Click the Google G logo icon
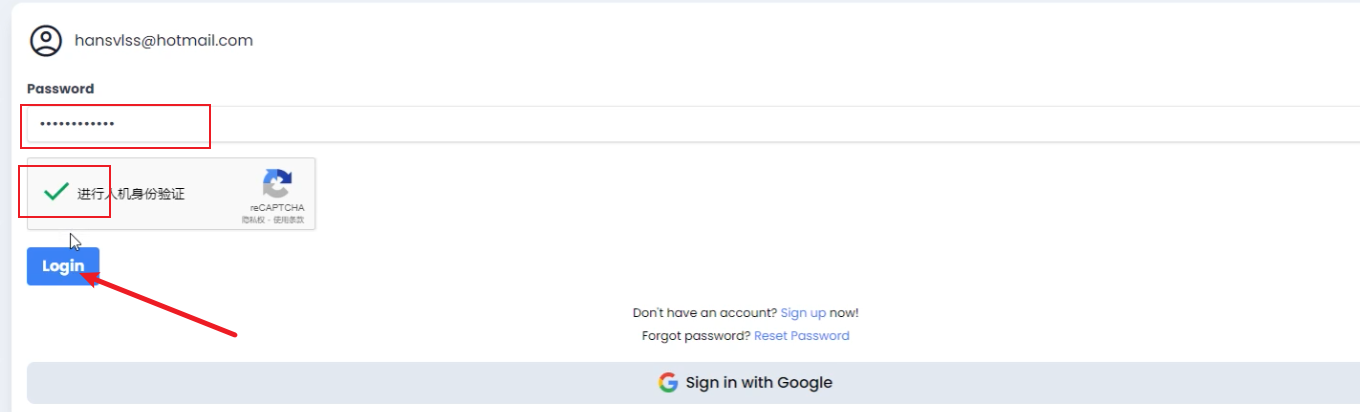Viewport: 1360px width, 412px height. click(668, 383)
